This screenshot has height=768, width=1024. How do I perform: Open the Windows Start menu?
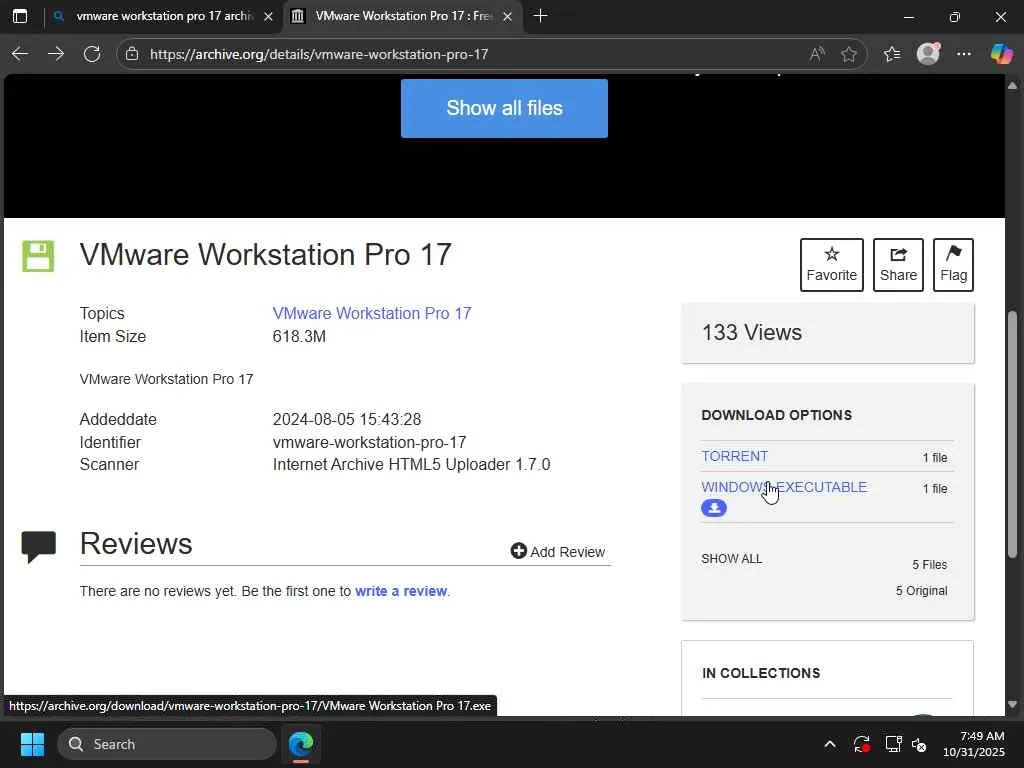pos(32,744)
